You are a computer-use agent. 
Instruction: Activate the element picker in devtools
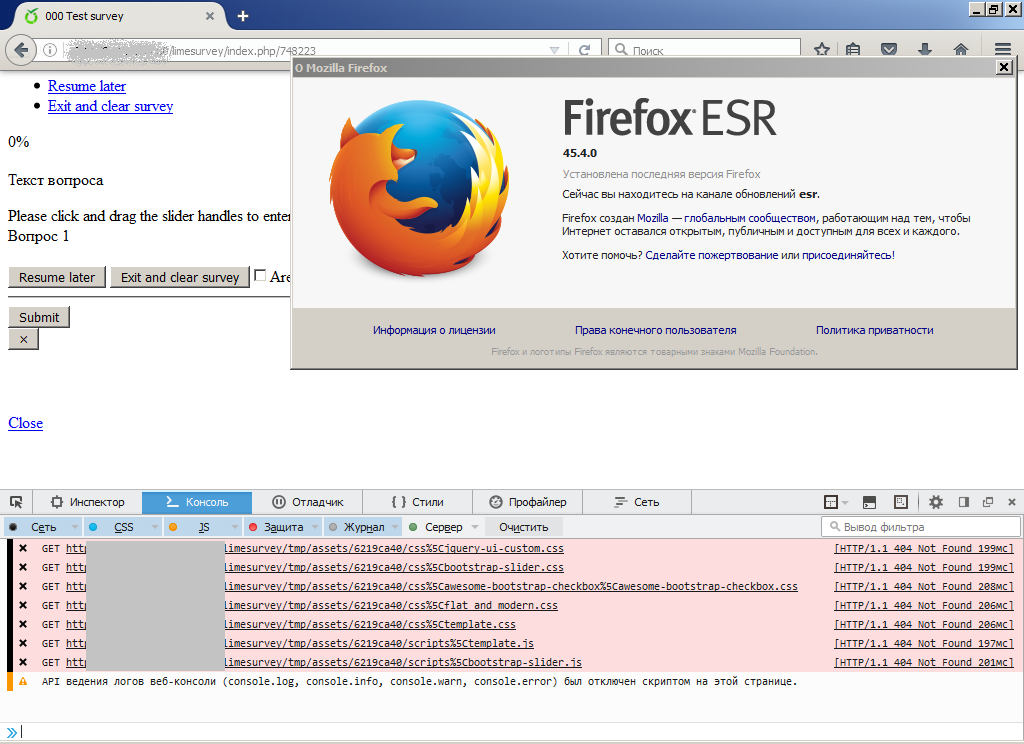point(16,502)
